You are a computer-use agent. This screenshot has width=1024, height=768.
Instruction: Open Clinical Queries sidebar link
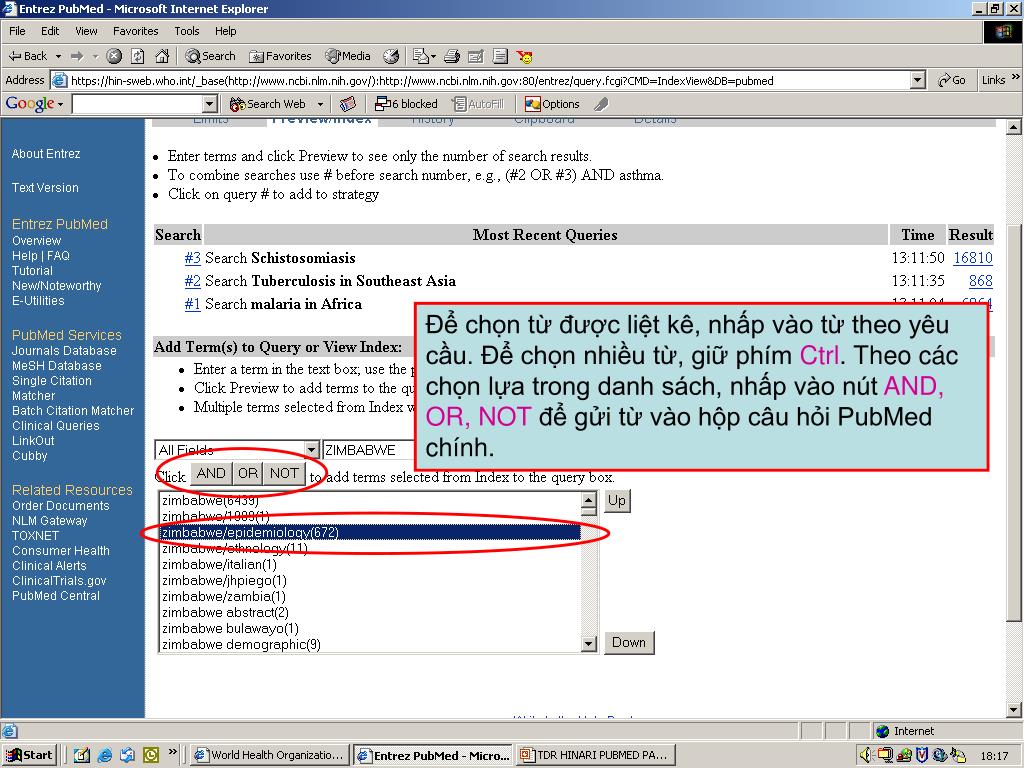[x=56, y=426]
